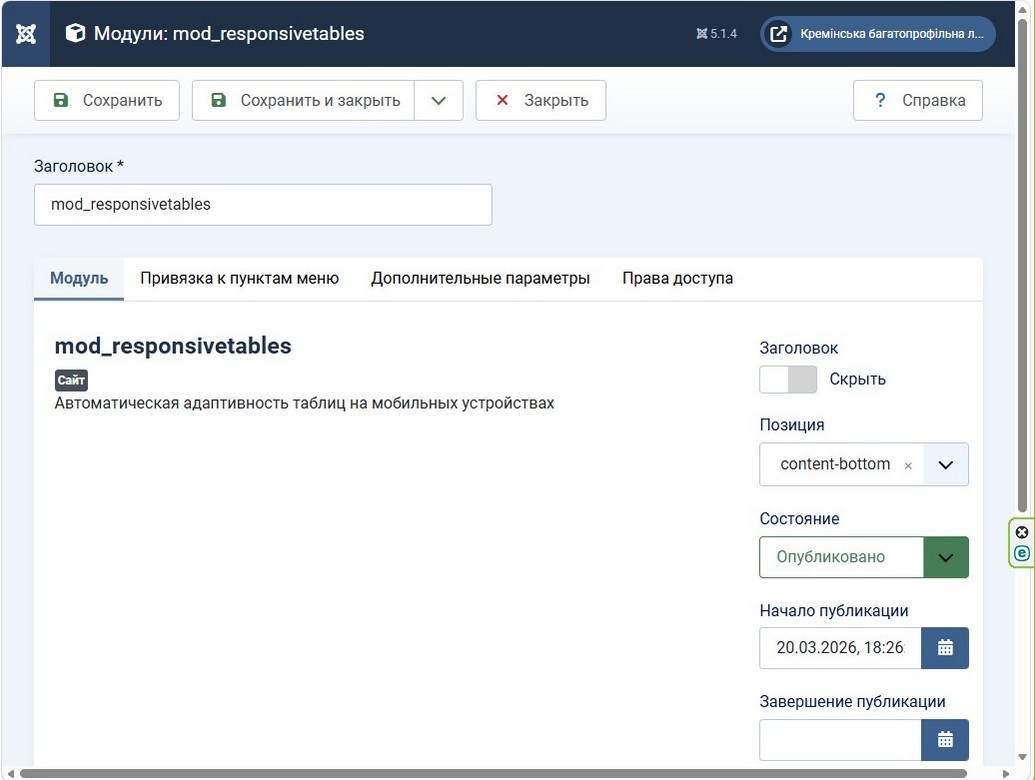The image size is (1035, 780).
Task: Click the scroll down arrow
Action: 1022,758
